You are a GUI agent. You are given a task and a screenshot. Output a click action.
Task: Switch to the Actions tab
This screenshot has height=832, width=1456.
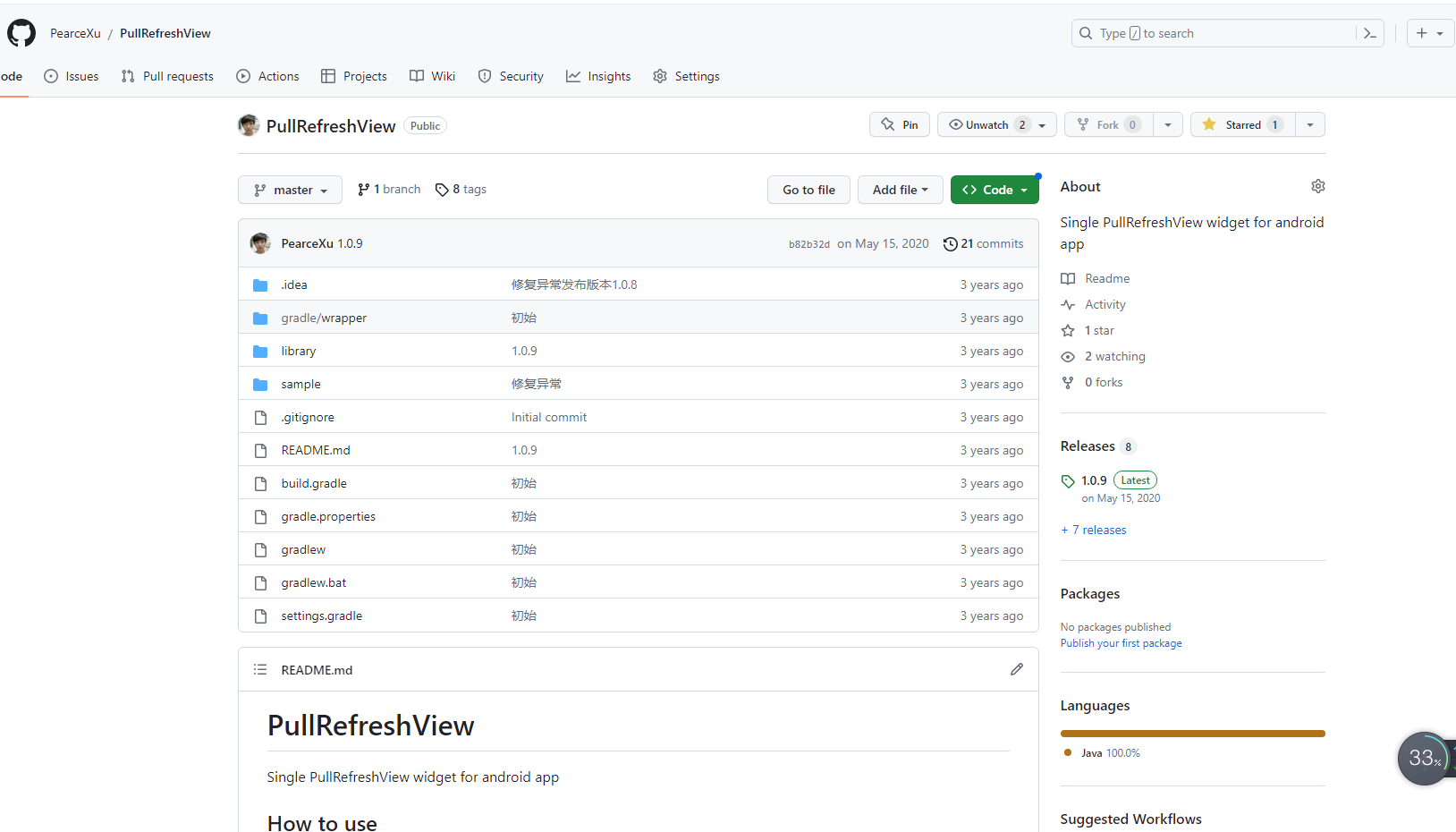pos(267,76)
